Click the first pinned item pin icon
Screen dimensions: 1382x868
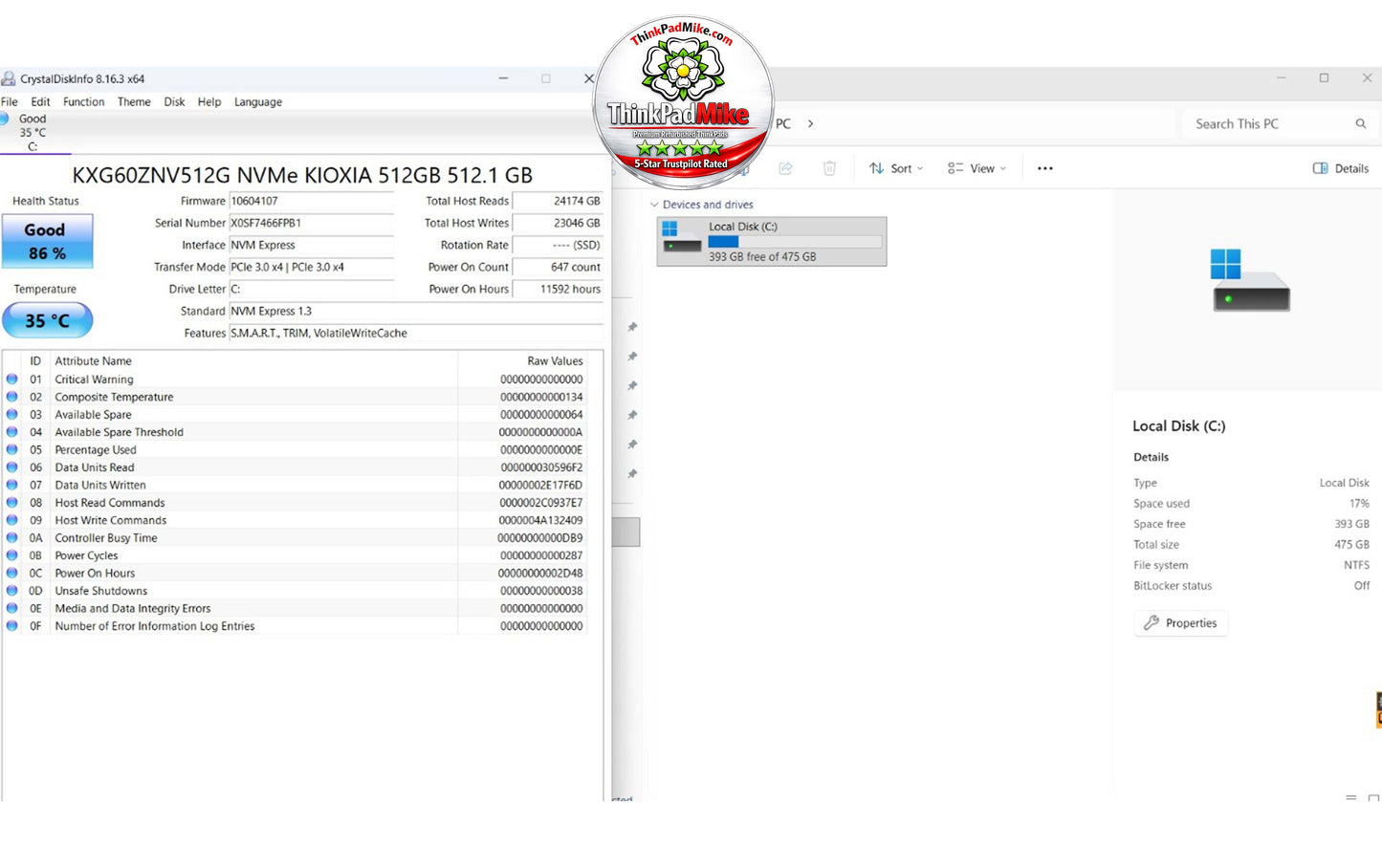(632, 327)
